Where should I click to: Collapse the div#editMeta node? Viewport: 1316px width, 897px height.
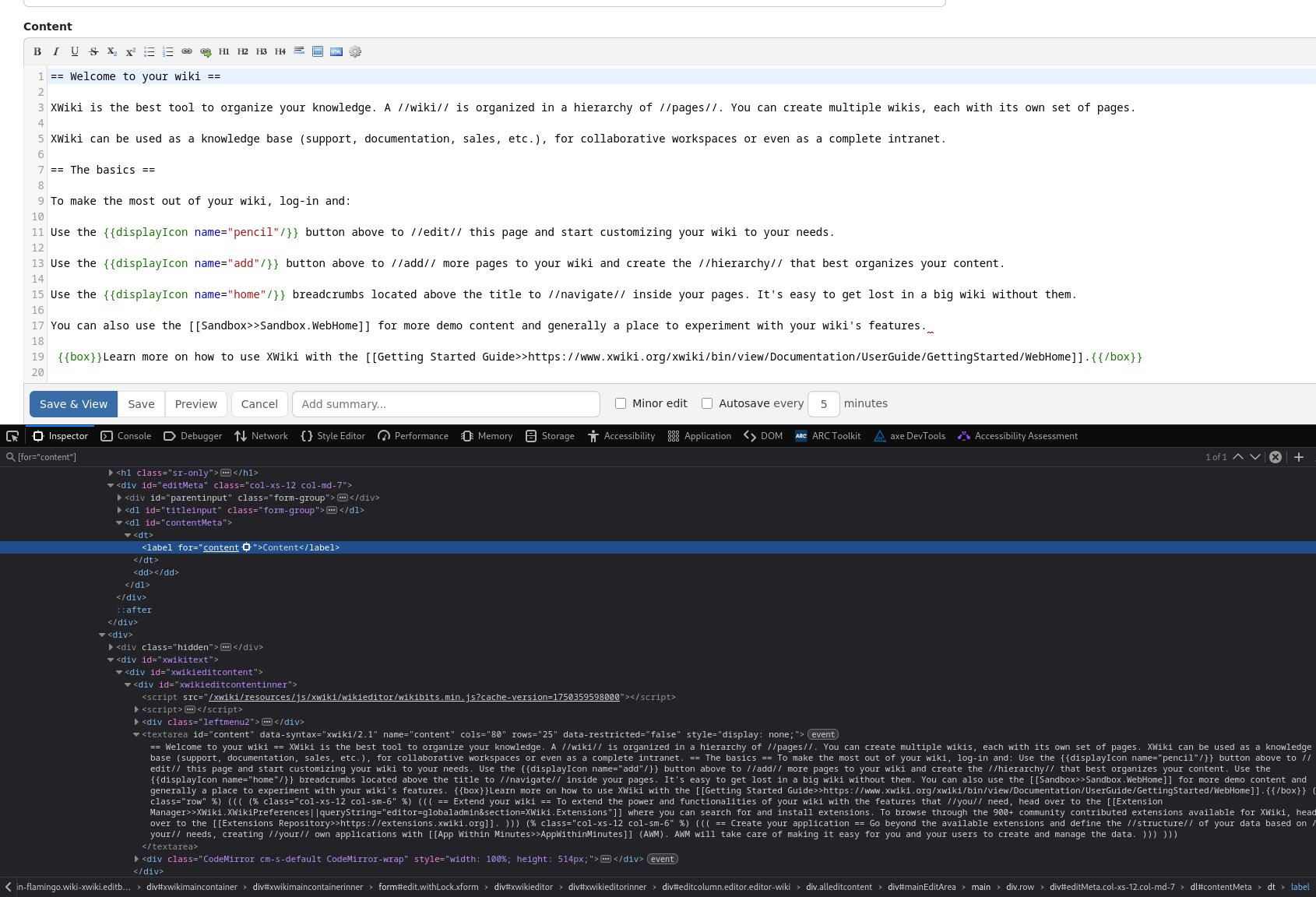point(111,485)
